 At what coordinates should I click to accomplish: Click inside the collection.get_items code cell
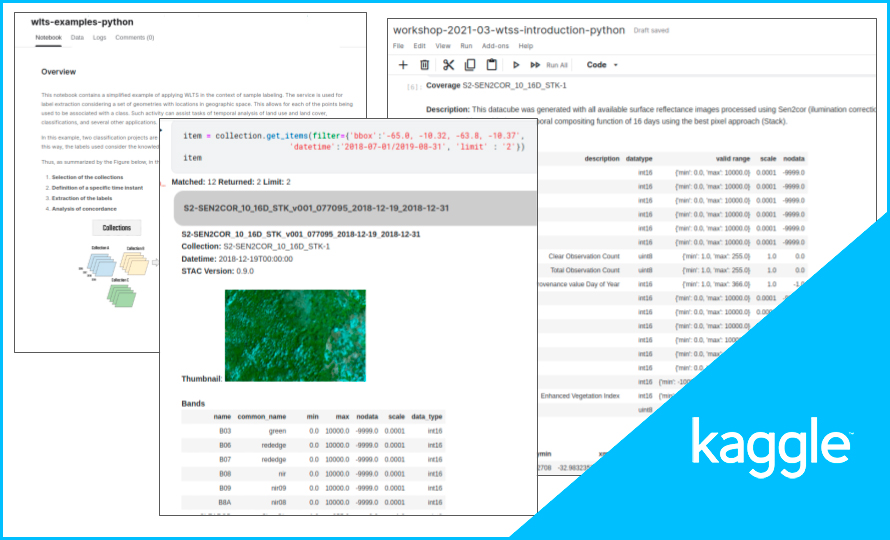(x=353, y=146)
